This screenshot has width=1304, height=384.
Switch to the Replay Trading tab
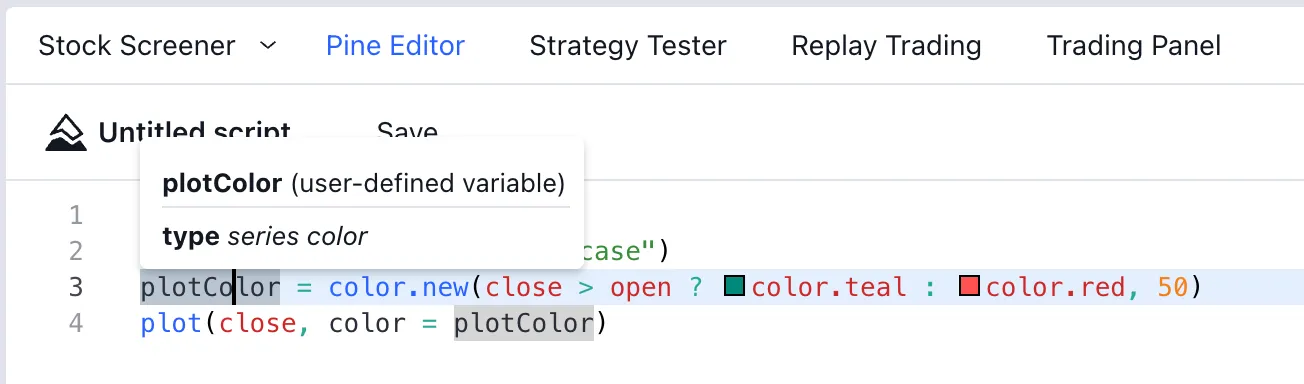(x=886, y=46)
